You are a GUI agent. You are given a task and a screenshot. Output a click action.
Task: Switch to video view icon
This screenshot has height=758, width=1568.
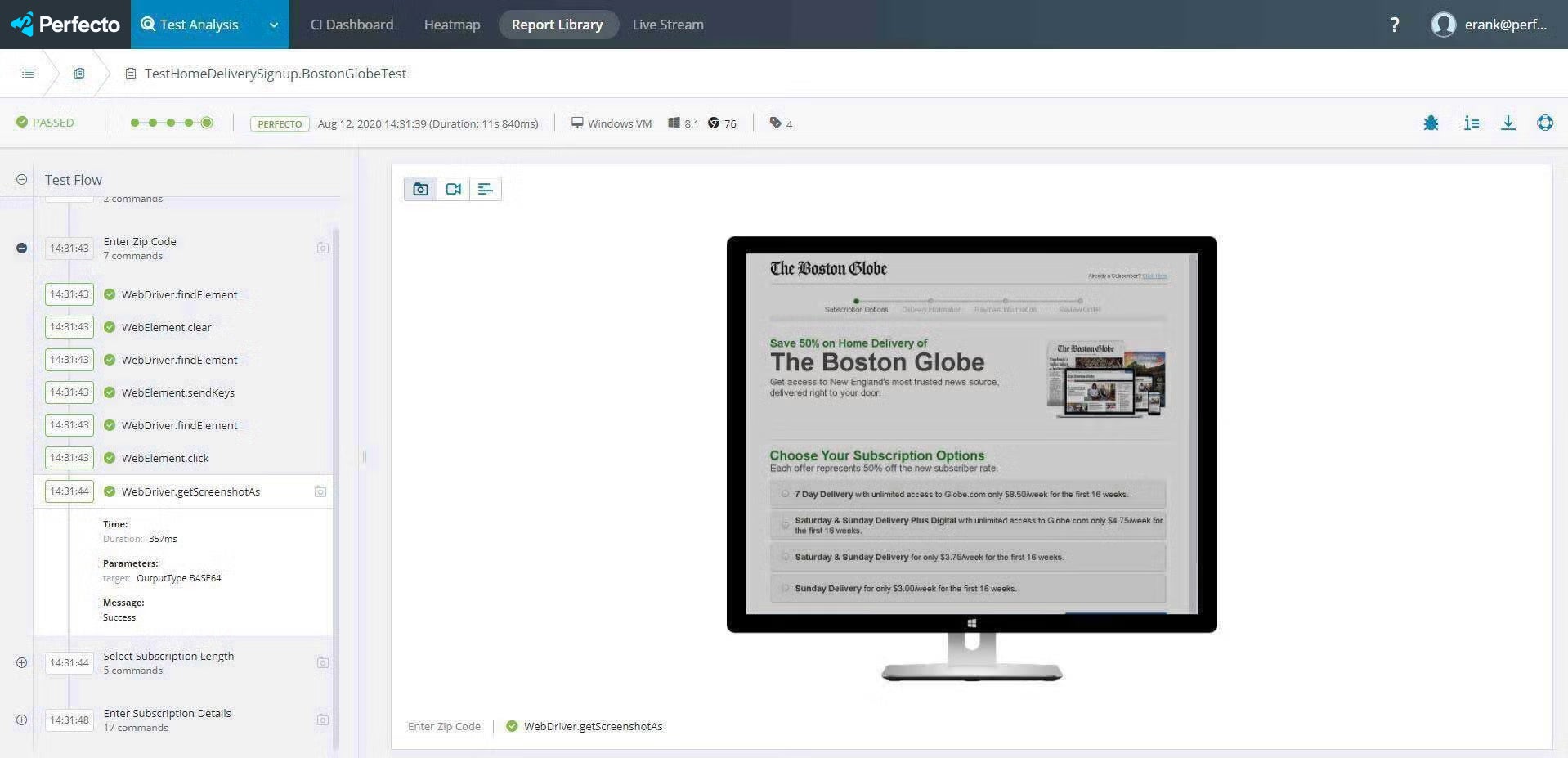pos(453,189)
